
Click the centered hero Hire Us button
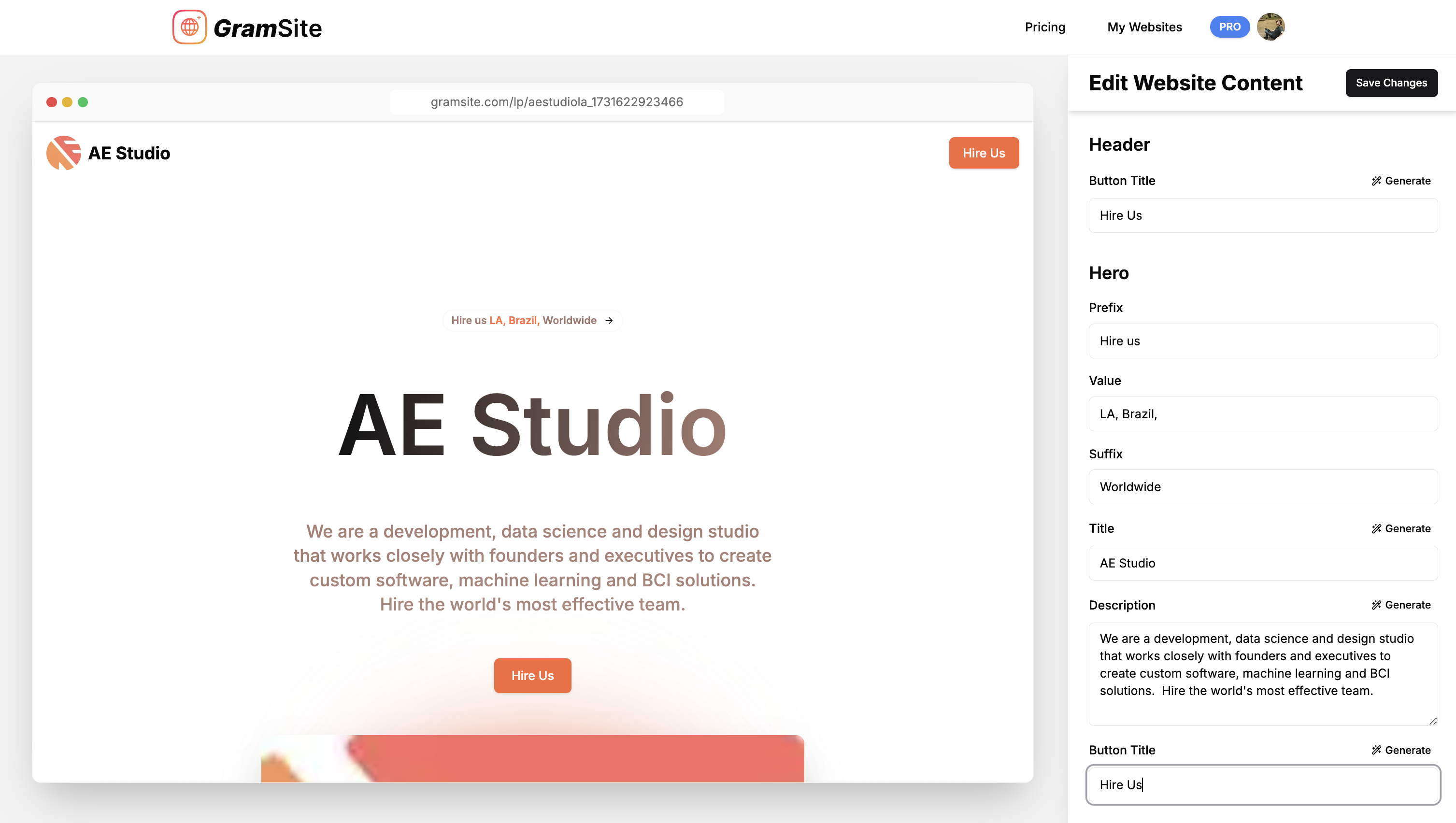(532, 676)
